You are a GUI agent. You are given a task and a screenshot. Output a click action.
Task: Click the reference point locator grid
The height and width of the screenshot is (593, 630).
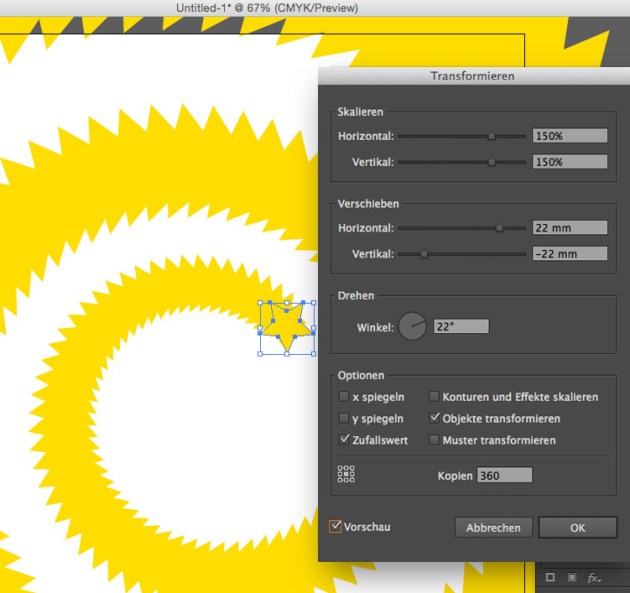(x=346, y=475)
